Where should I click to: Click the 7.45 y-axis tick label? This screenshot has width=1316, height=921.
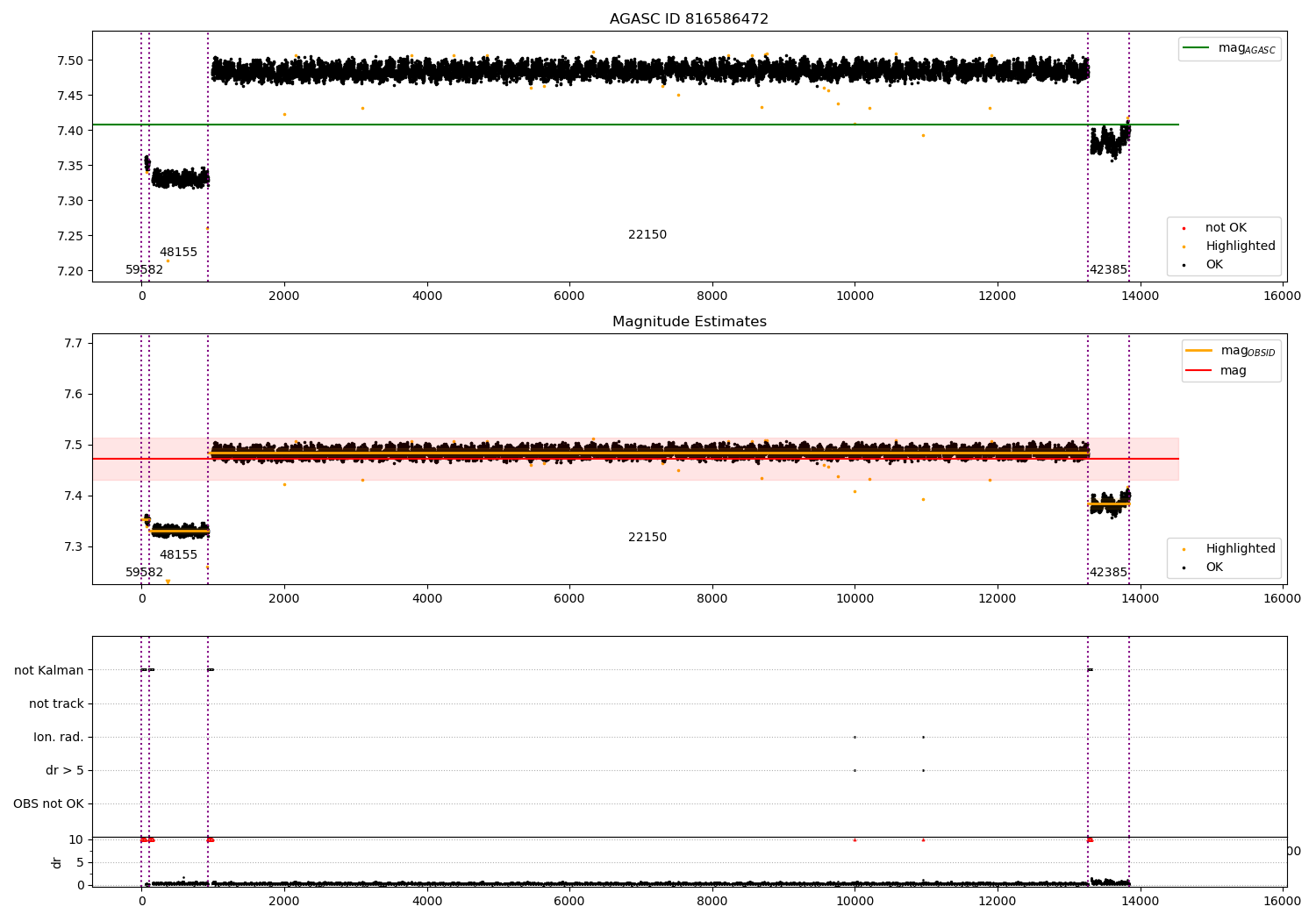(x=71, y=96)
